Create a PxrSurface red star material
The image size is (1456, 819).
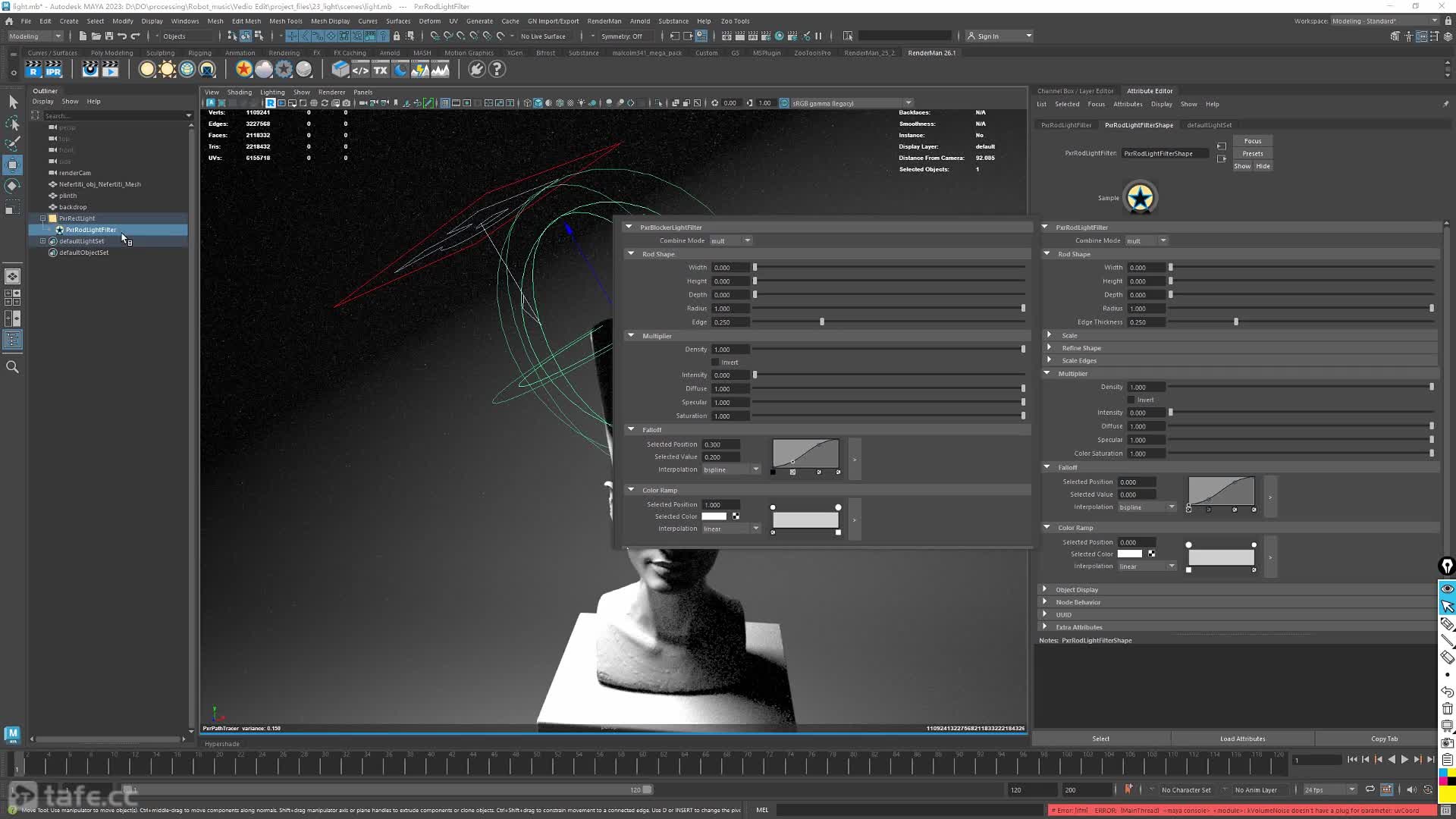pyautogui.click(x=243, y=70)
